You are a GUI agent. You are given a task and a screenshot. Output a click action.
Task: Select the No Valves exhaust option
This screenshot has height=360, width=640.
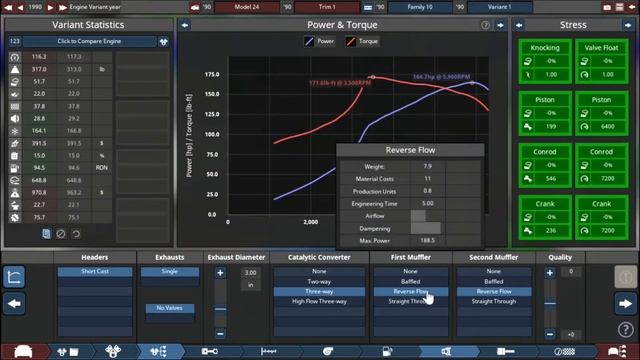pos(170,308)
